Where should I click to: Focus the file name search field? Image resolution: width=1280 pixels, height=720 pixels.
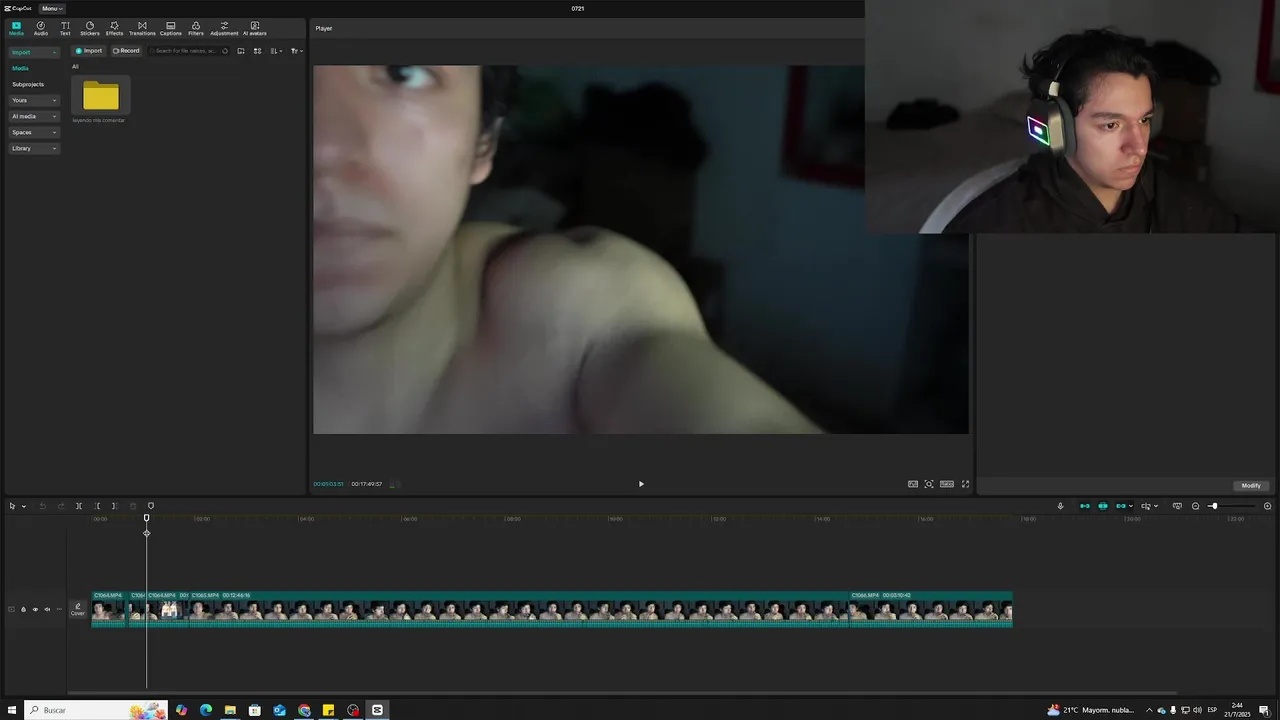point(189,50)
